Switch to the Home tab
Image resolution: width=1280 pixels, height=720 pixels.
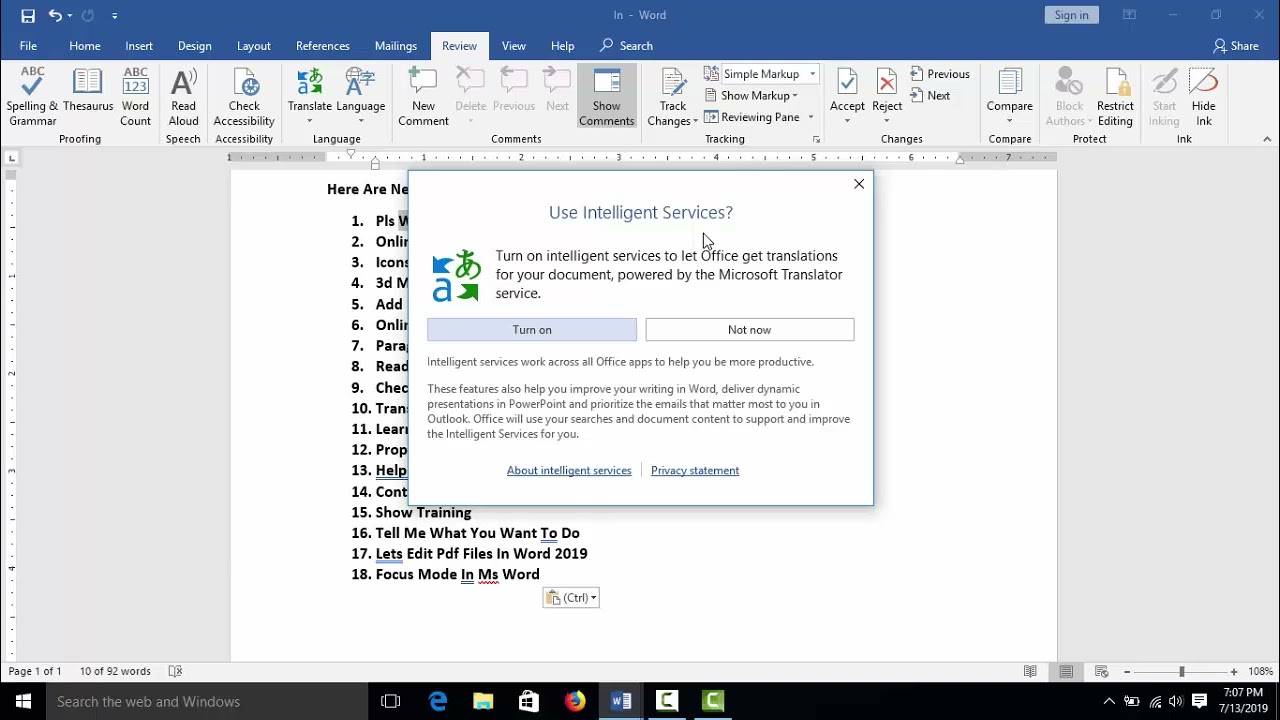tap(85, 46)
